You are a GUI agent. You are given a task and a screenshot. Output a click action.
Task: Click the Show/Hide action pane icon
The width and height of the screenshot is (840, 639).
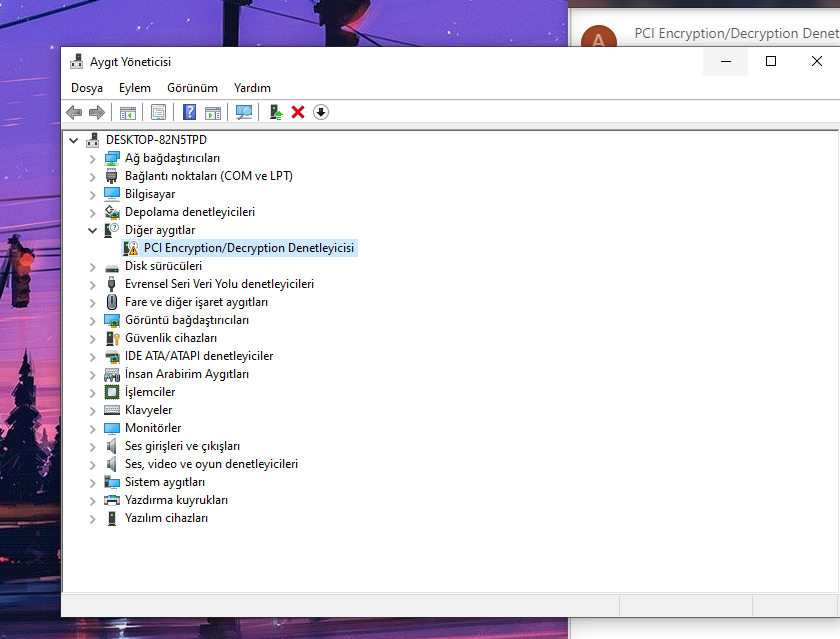pyautogui.click(x=213, y=112)
